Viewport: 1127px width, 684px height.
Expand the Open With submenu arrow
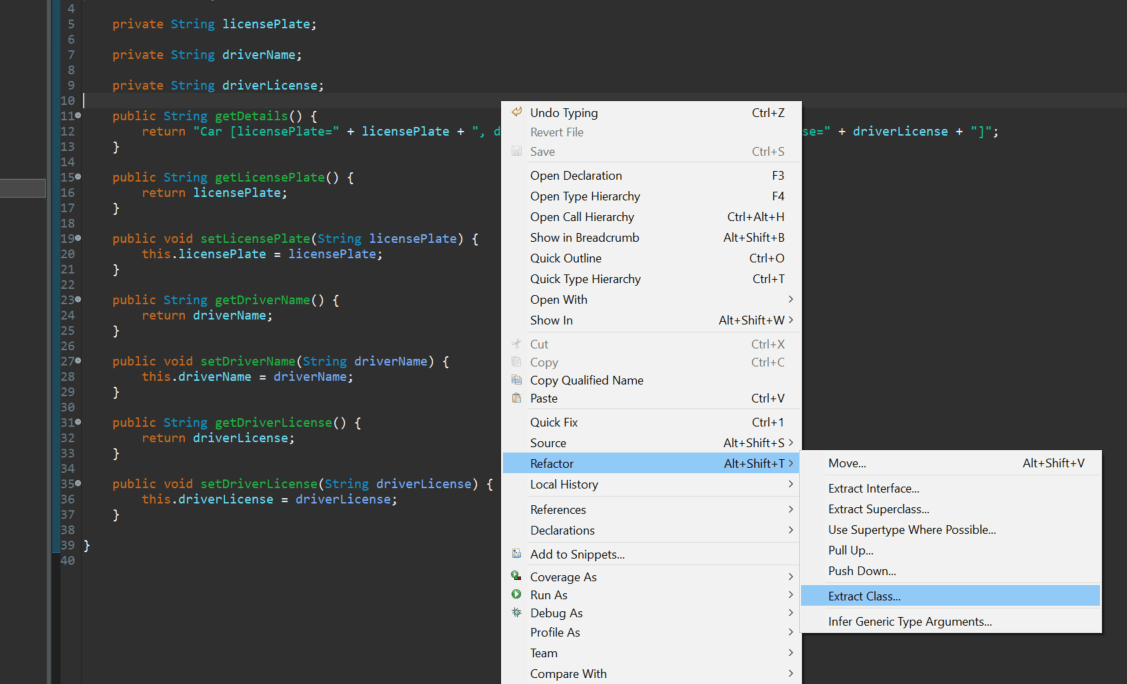(x=791, y=300)
